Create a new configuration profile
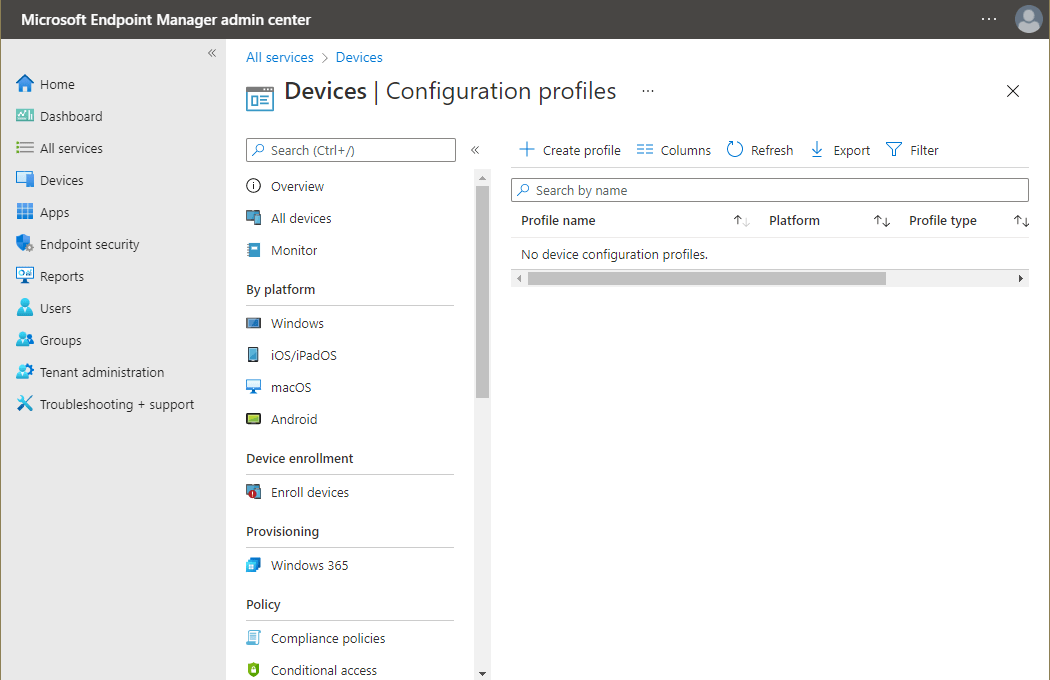The height and width of the screenshot is (680, 1050). [569, 149]
